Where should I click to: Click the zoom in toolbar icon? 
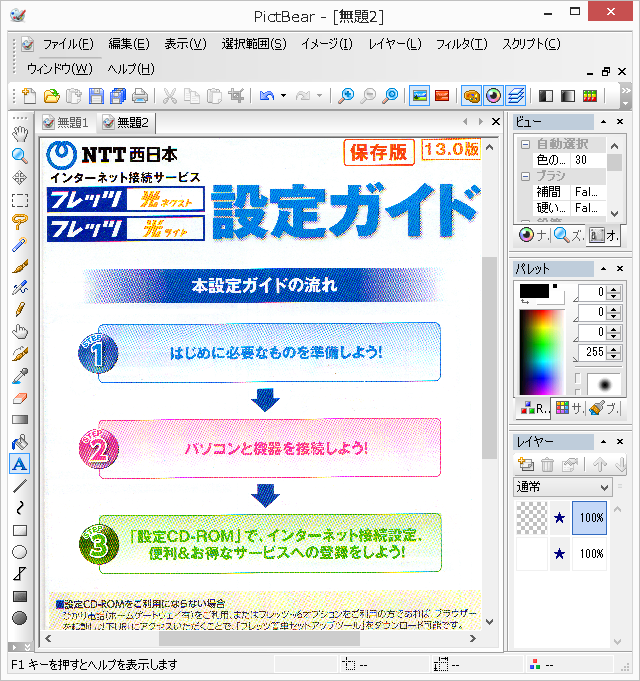click(x=346, y=96)
